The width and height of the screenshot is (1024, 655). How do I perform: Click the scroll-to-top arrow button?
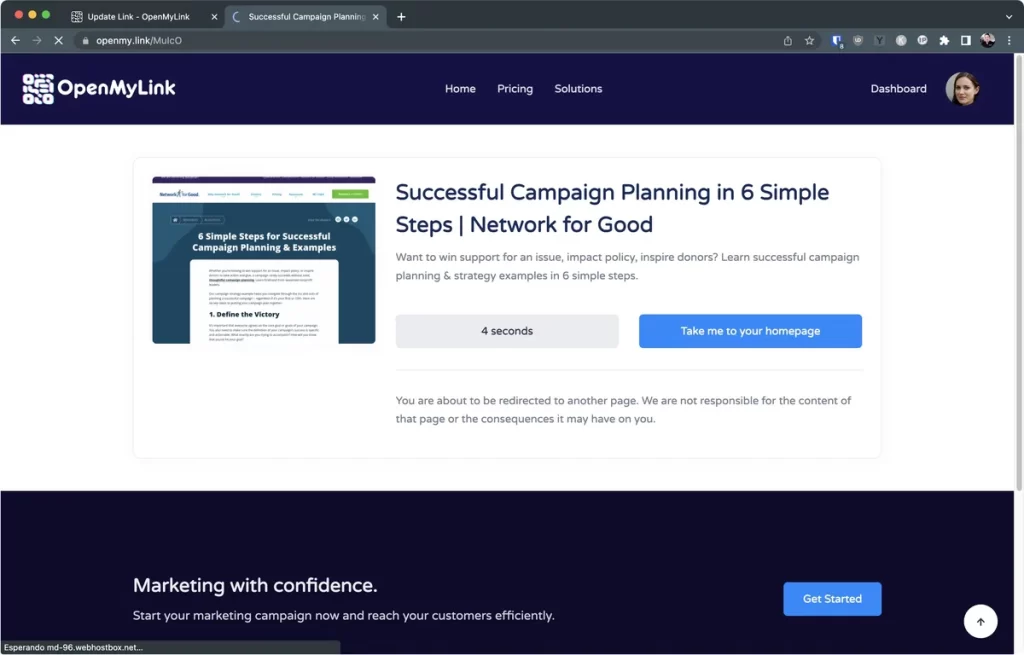pyautogui.click(x=980, y=622)
